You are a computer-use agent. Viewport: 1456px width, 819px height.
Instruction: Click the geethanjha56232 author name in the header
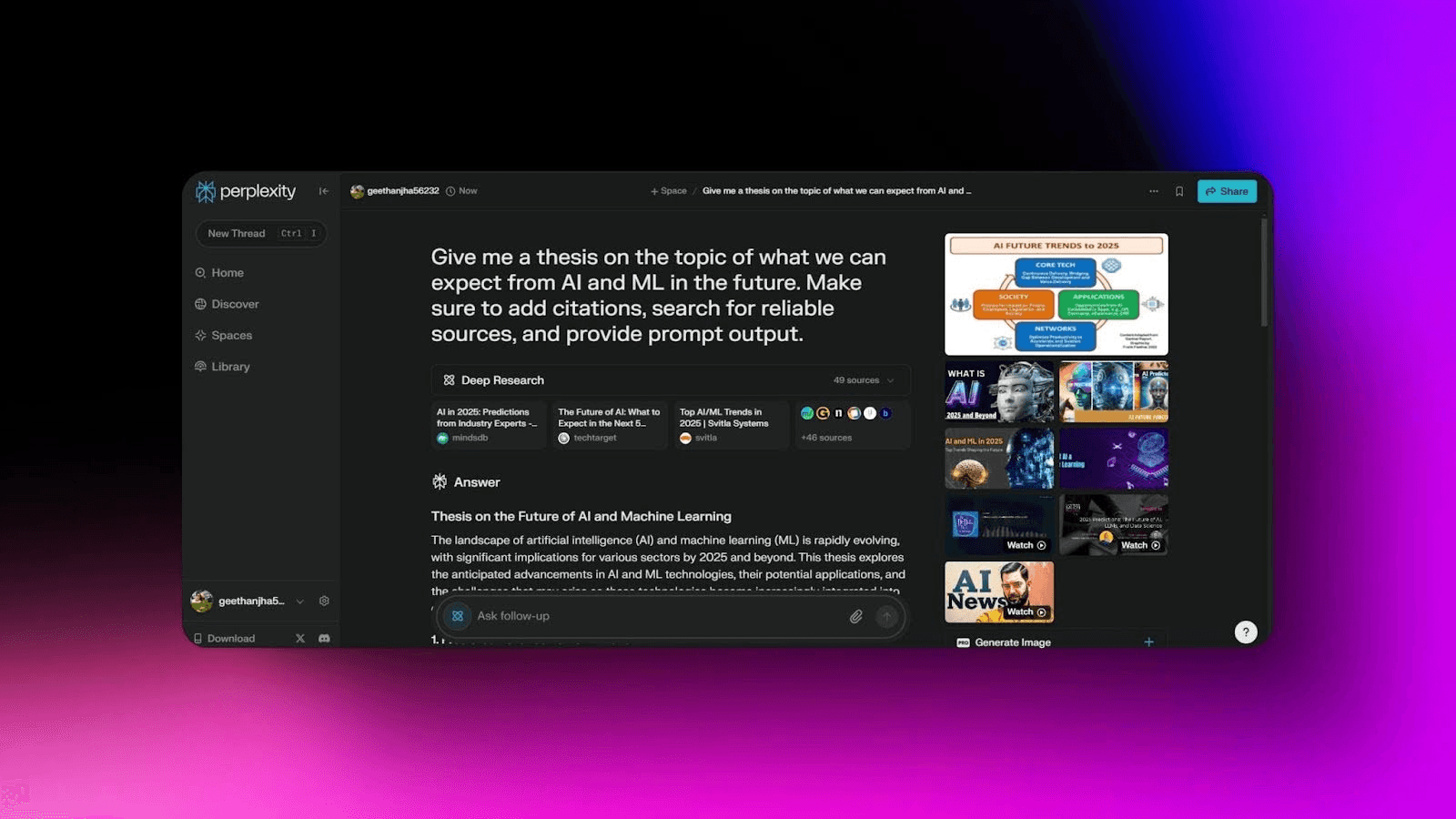pyautogui.click(x=403, y=191)
